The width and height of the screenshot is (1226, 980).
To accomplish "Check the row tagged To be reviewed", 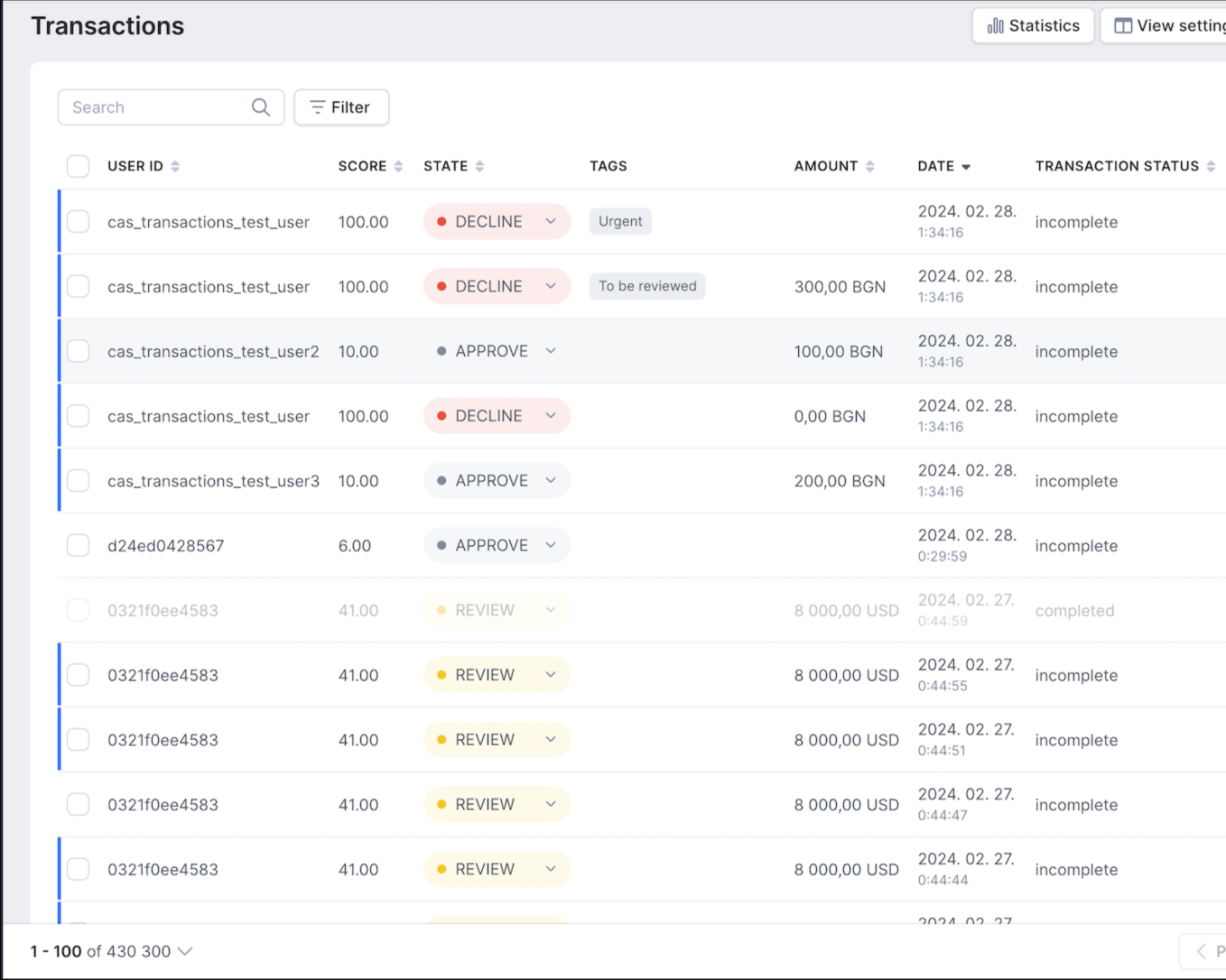I will [x=78, y=287].
